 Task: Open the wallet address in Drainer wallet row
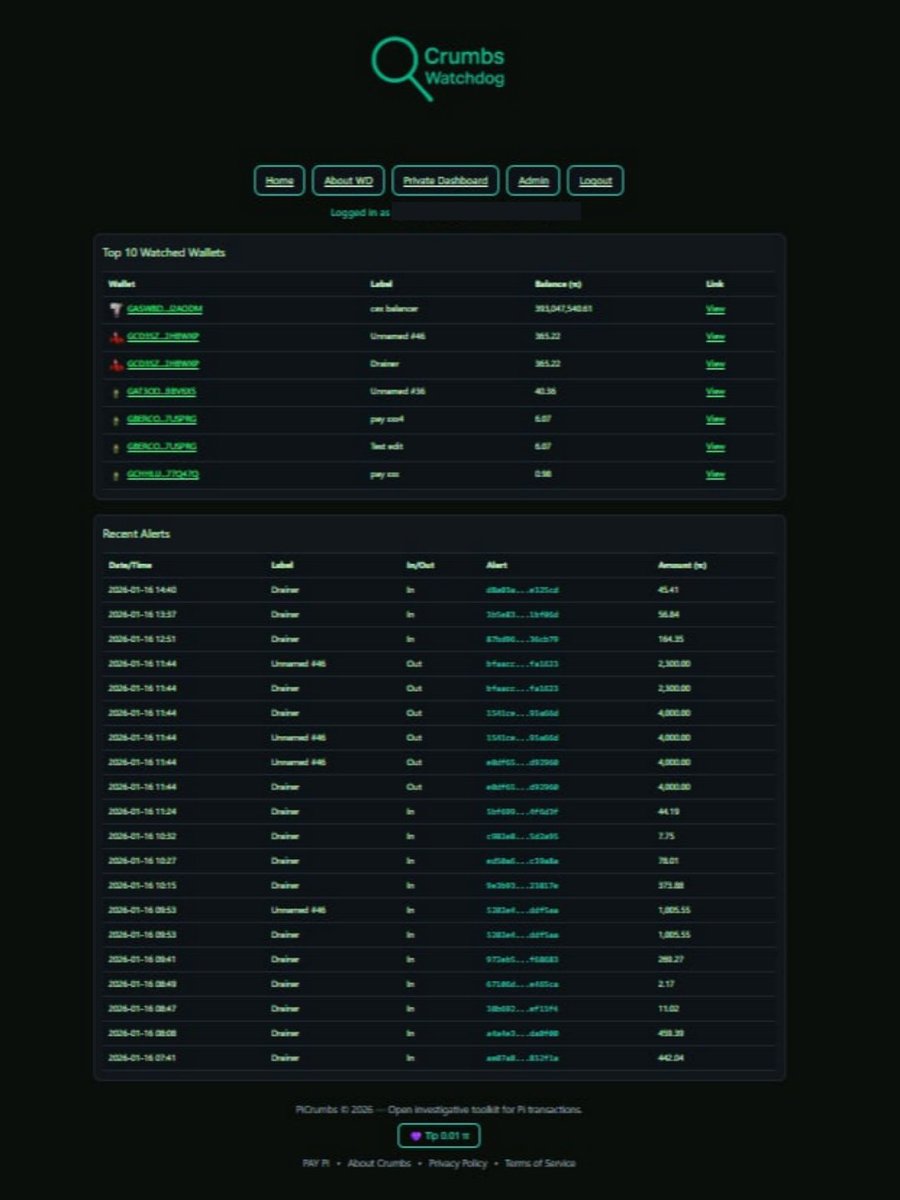163,364
